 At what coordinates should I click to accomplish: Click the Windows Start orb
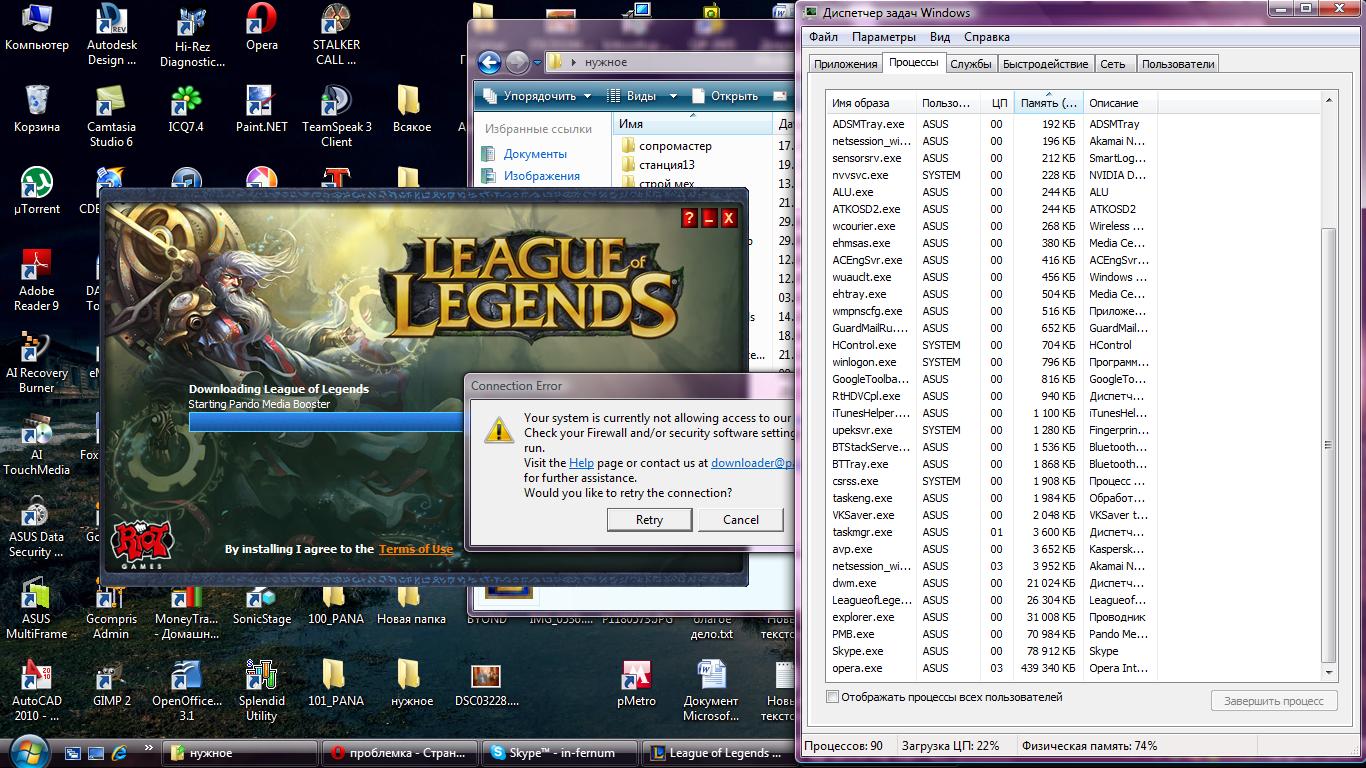[27, 751]
